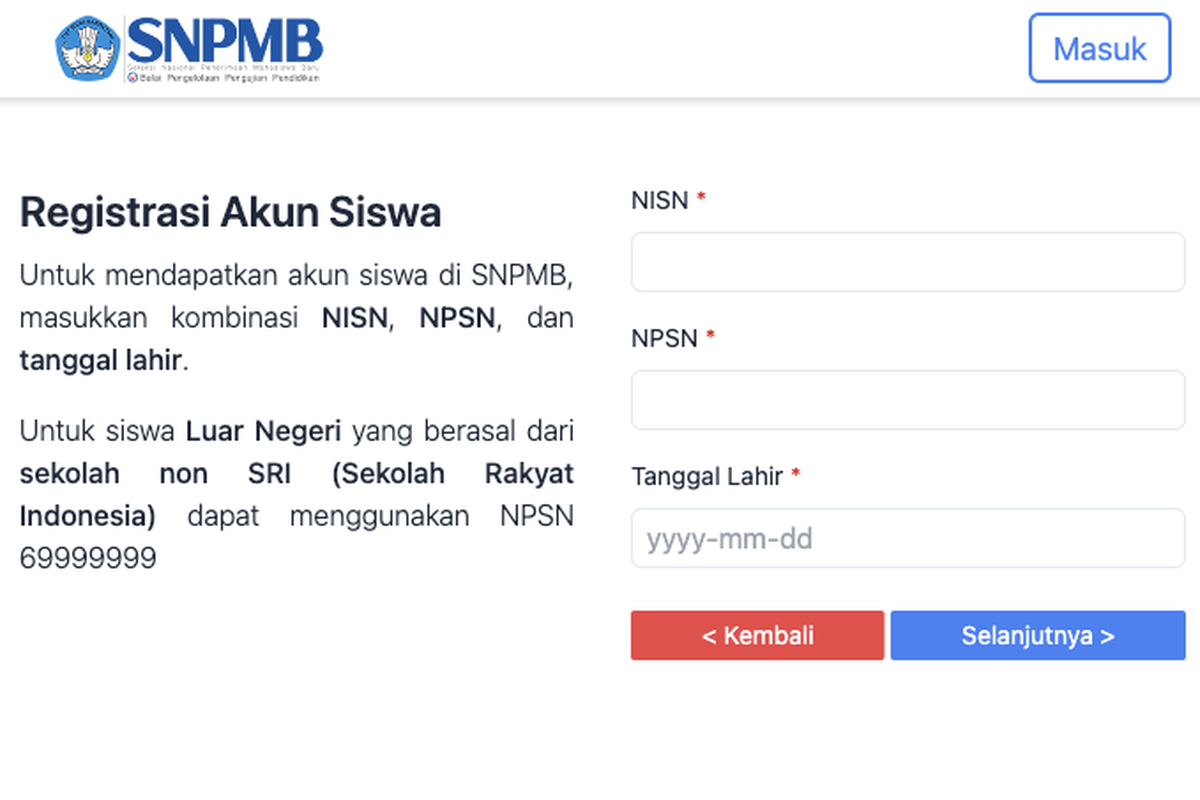Go back with the Kembali button
The height and width of the screenshot is (800, 1200).
click(x=757, y=636)
